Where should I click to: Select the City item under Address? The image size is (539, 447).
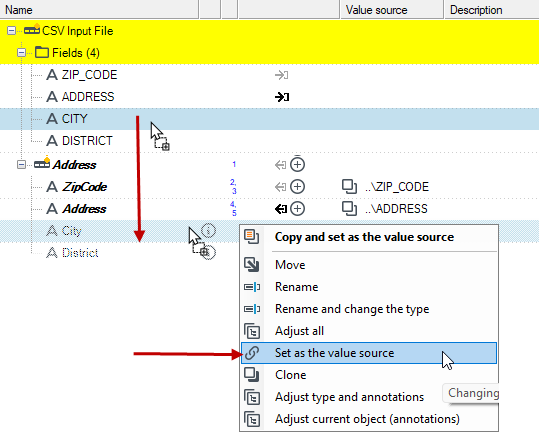pos(72,231)
